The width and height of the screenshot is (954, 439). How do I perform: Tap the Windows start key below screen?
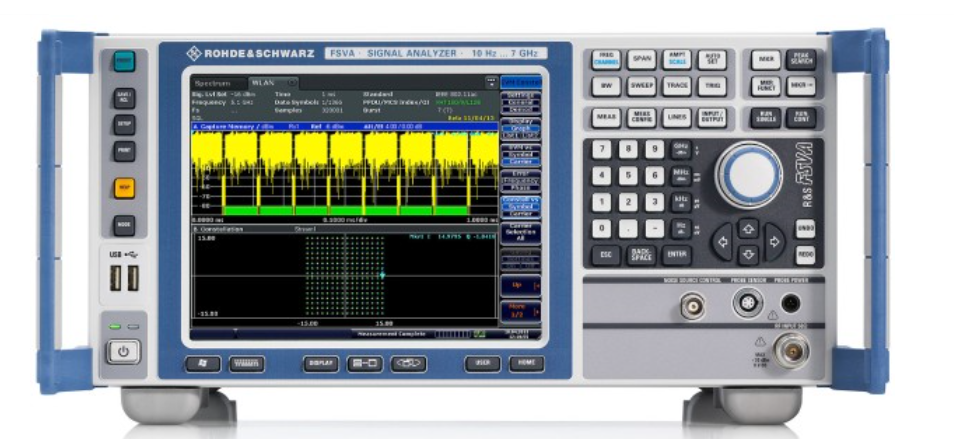coord(203,364)
